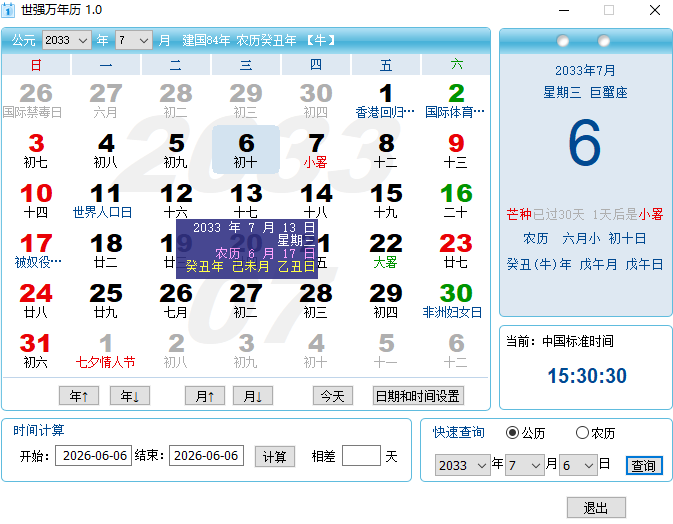Screen dimensions: 673x524
Task: Select July 6 初十 in calendar
Action: 246,149
